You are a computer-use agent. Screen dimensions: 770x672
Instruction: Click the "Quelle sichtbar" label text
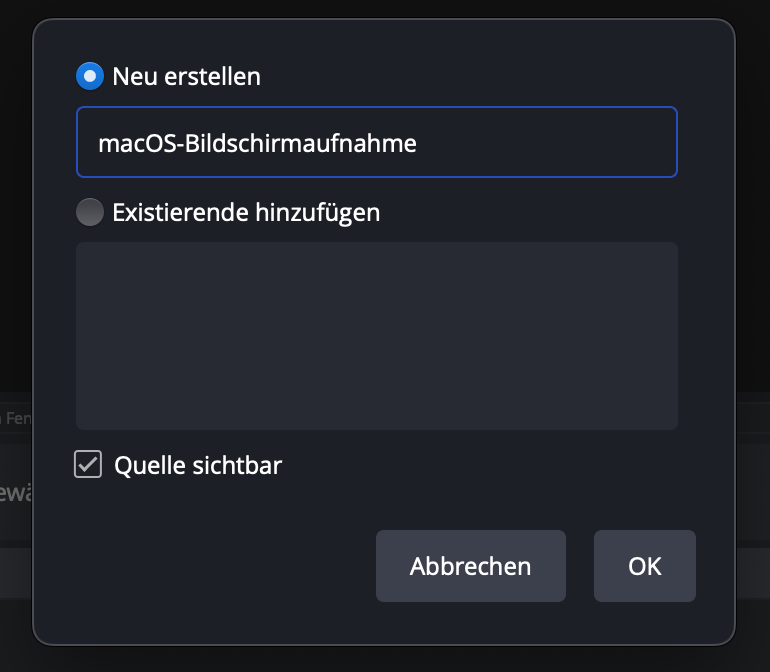tap(198, 465)
